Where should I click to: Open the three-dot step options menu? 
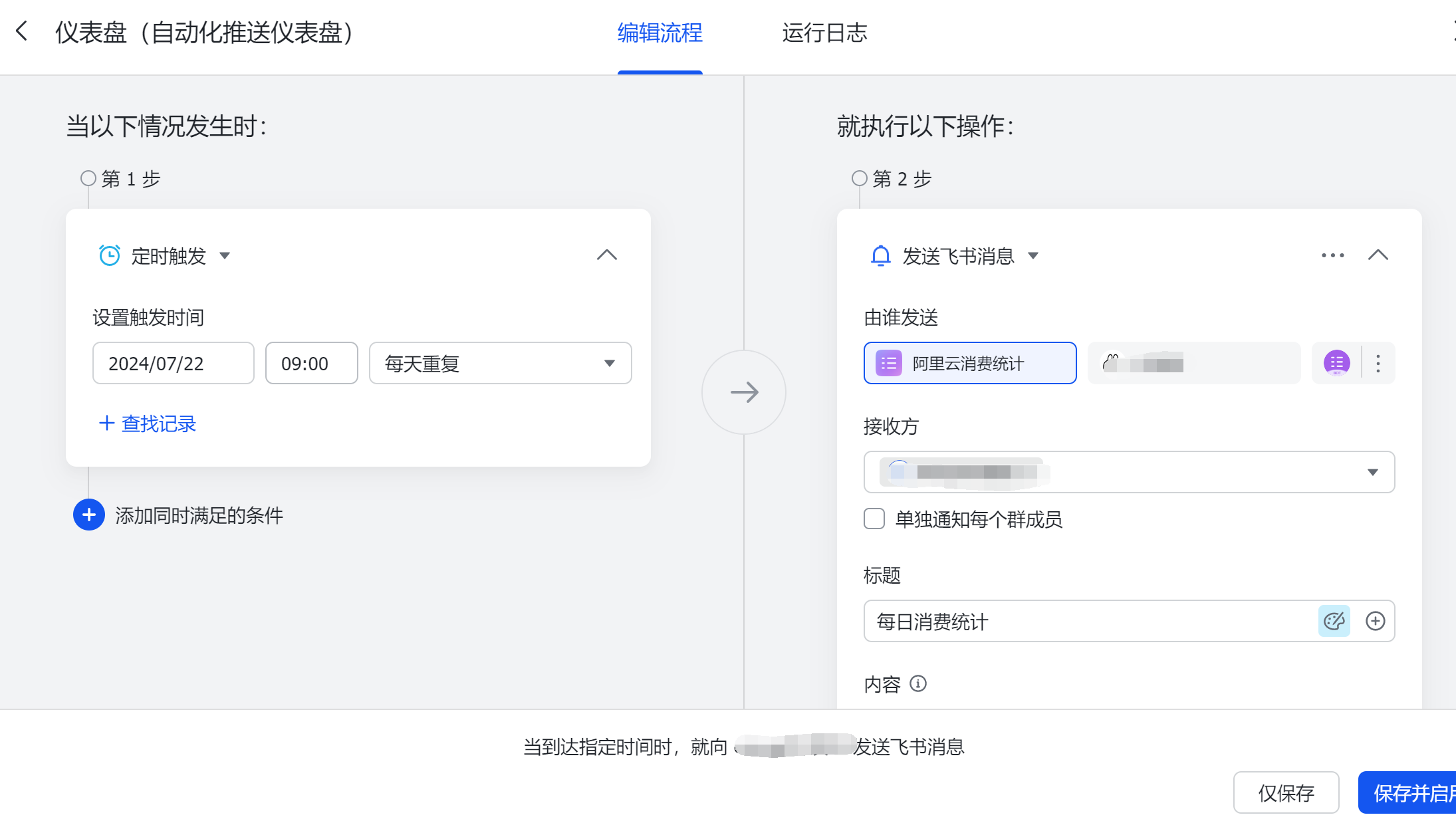tap(1332, 255)
